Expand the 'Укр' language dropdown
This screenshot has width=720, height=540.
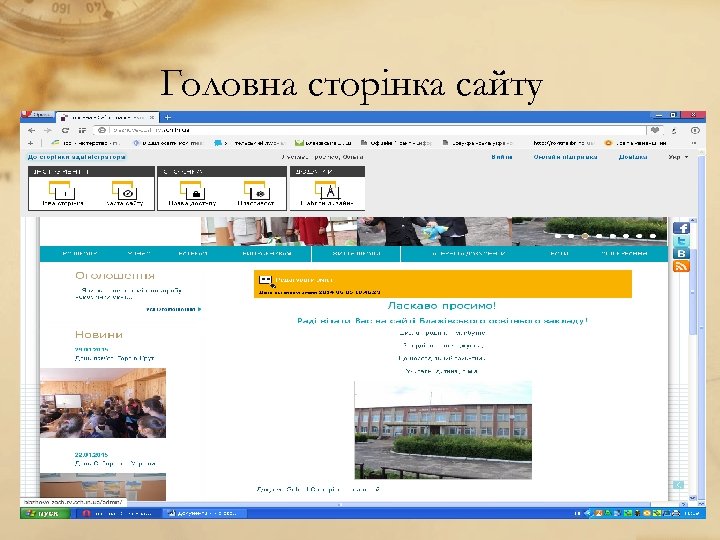(x=678, y=157)
